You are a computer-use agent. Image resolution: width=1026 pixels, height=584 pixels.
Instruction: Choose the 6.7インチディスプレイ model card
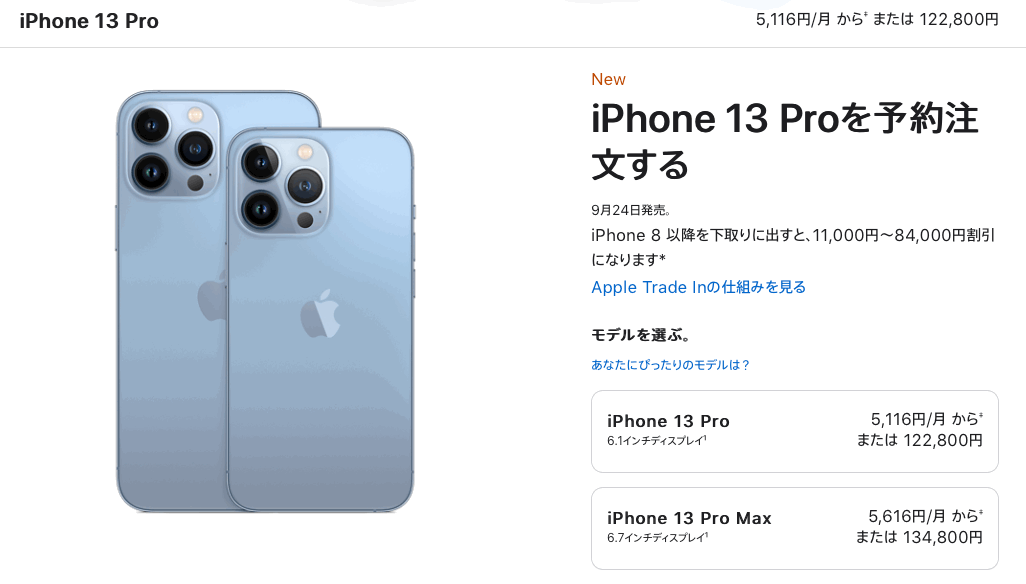coord(794,528)
